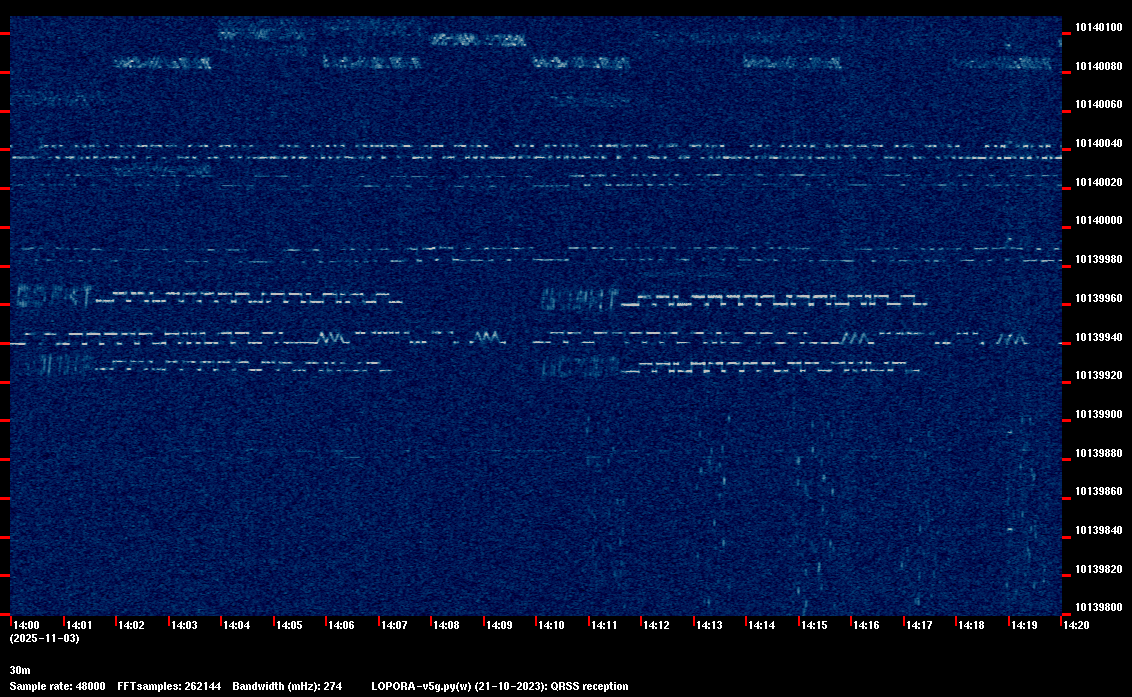Click the 14:09 time axis label
The width and height of the screenshot is (1132, 697).
click(x=499, y=625)
